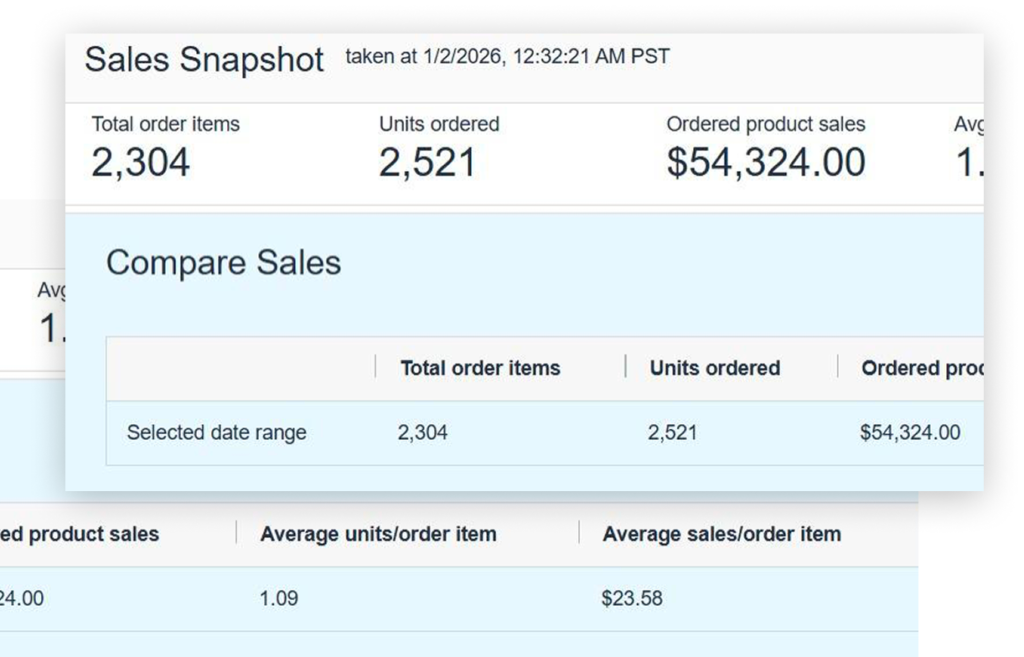Click the partially hidden product sales header in back table
The height and width of the screenshot is (657, 1024).
80,534
